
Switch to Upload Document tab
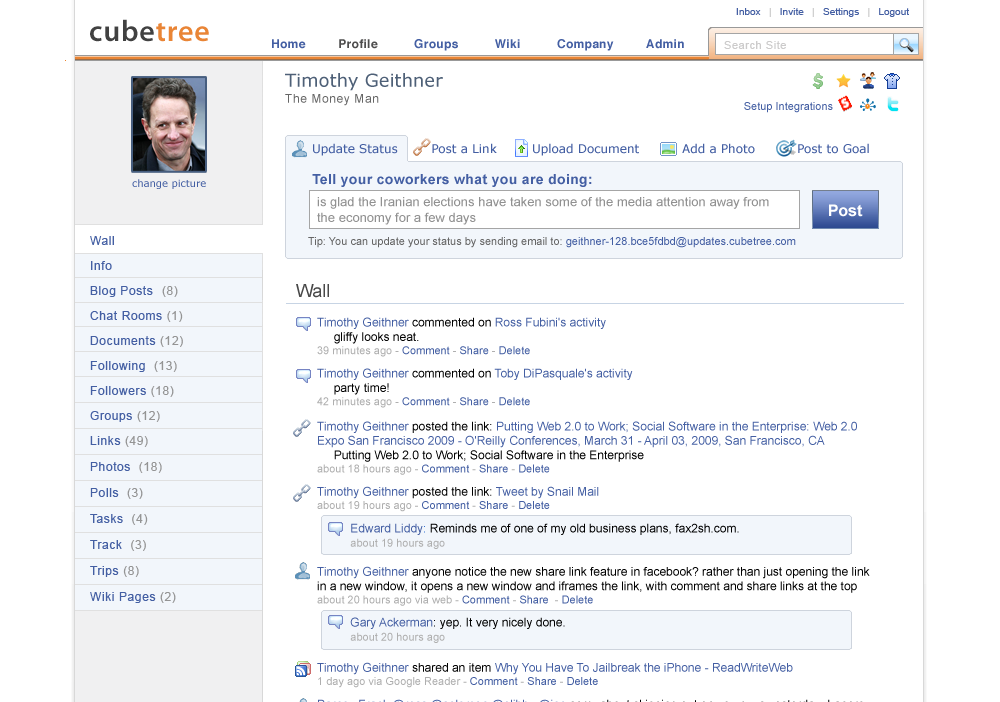pyautogui.click(x=577, y=149)
